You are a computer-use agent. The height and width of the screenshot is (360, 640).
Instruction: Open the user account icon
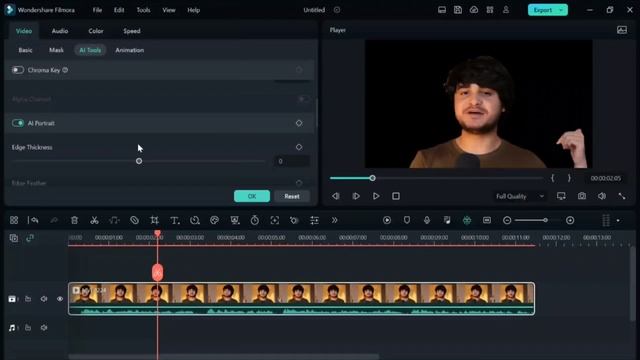(506, 10)
